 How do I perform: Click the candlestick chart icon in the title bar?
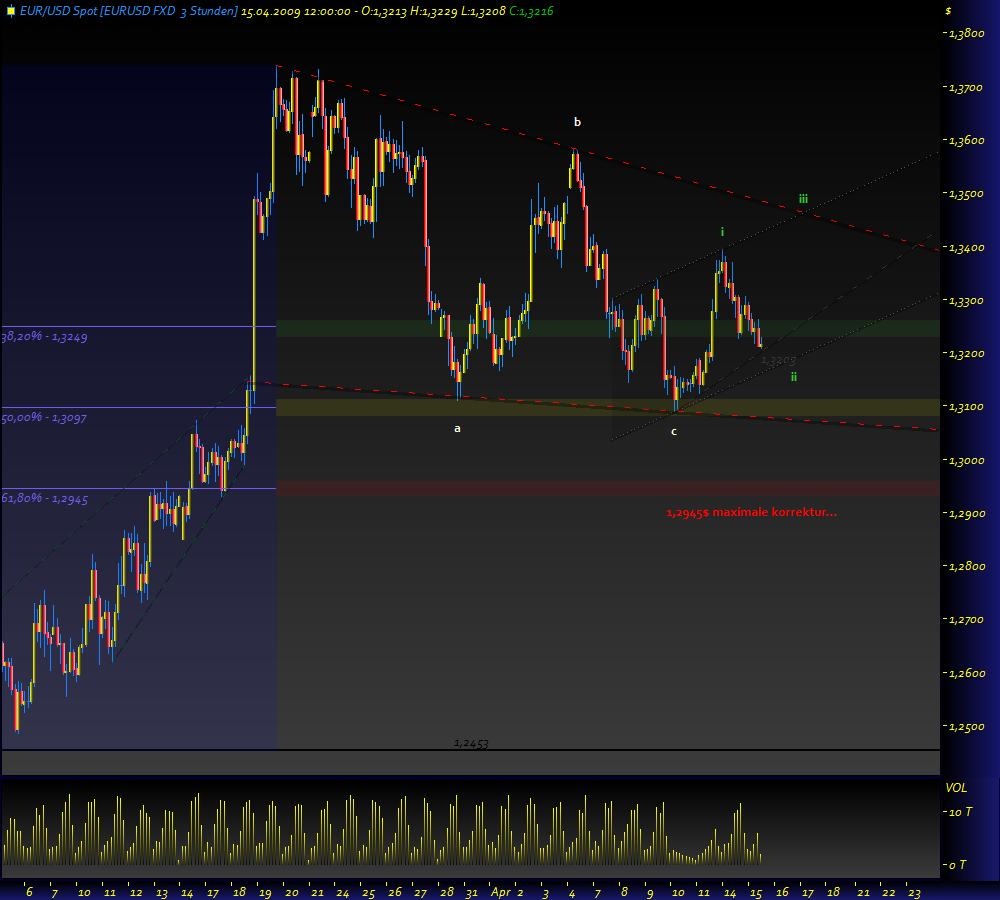point(13,13)
